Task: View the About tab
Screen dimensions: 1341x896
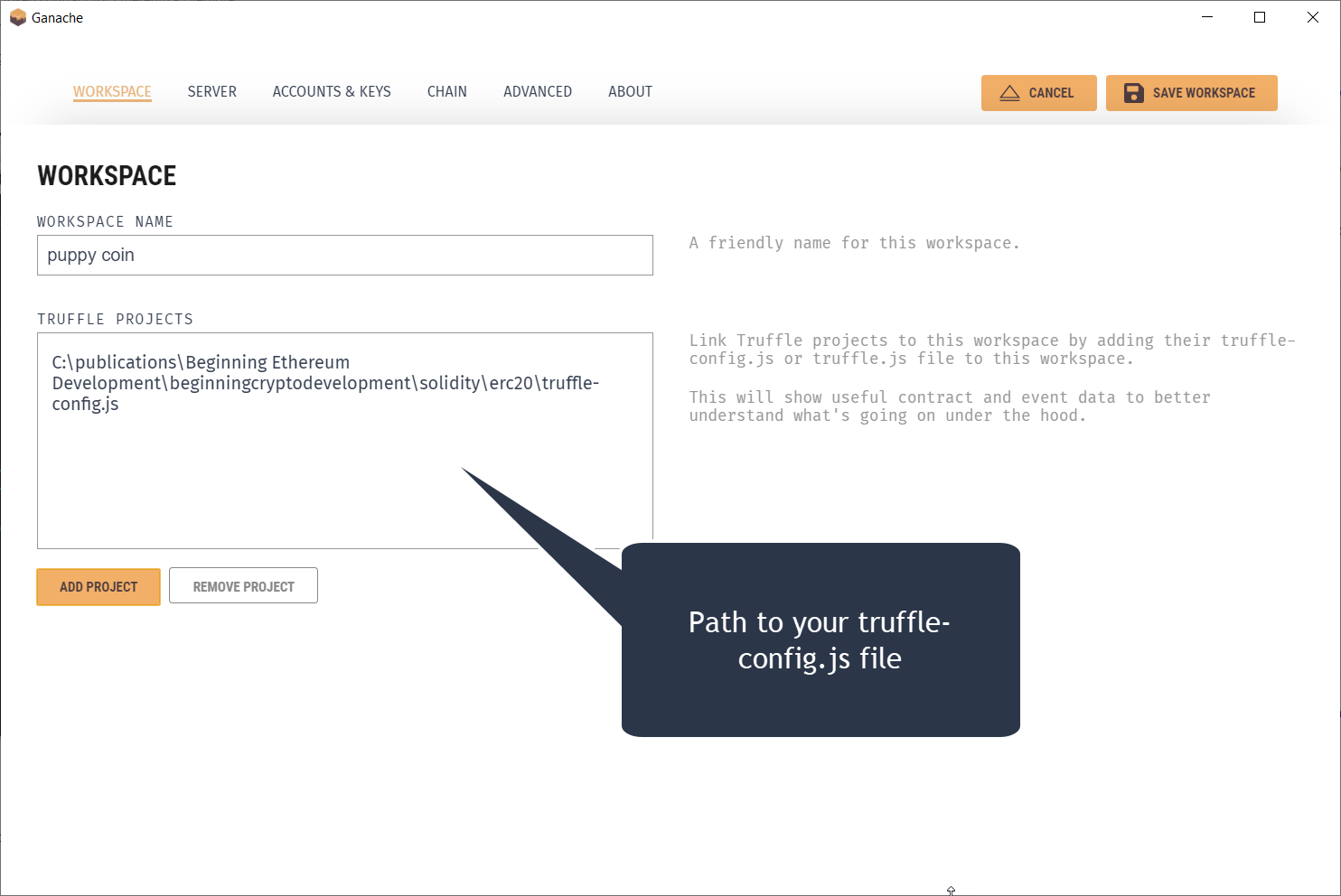Action: (630, 92)
